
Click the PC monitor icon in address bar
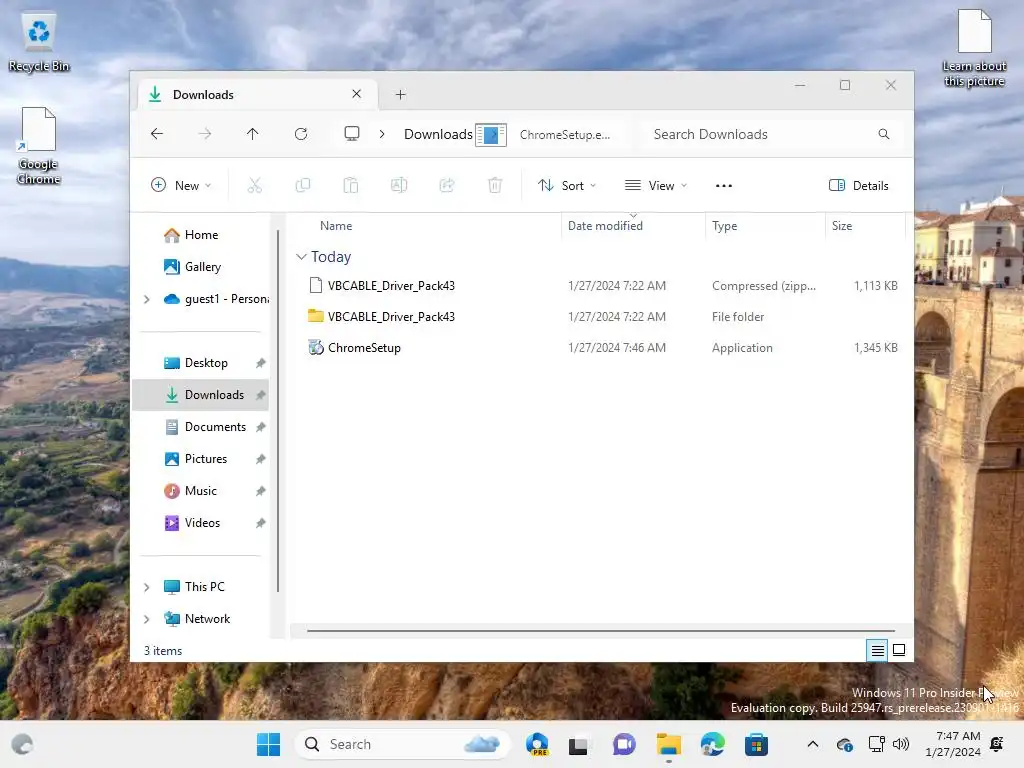[x=352, y=134]
